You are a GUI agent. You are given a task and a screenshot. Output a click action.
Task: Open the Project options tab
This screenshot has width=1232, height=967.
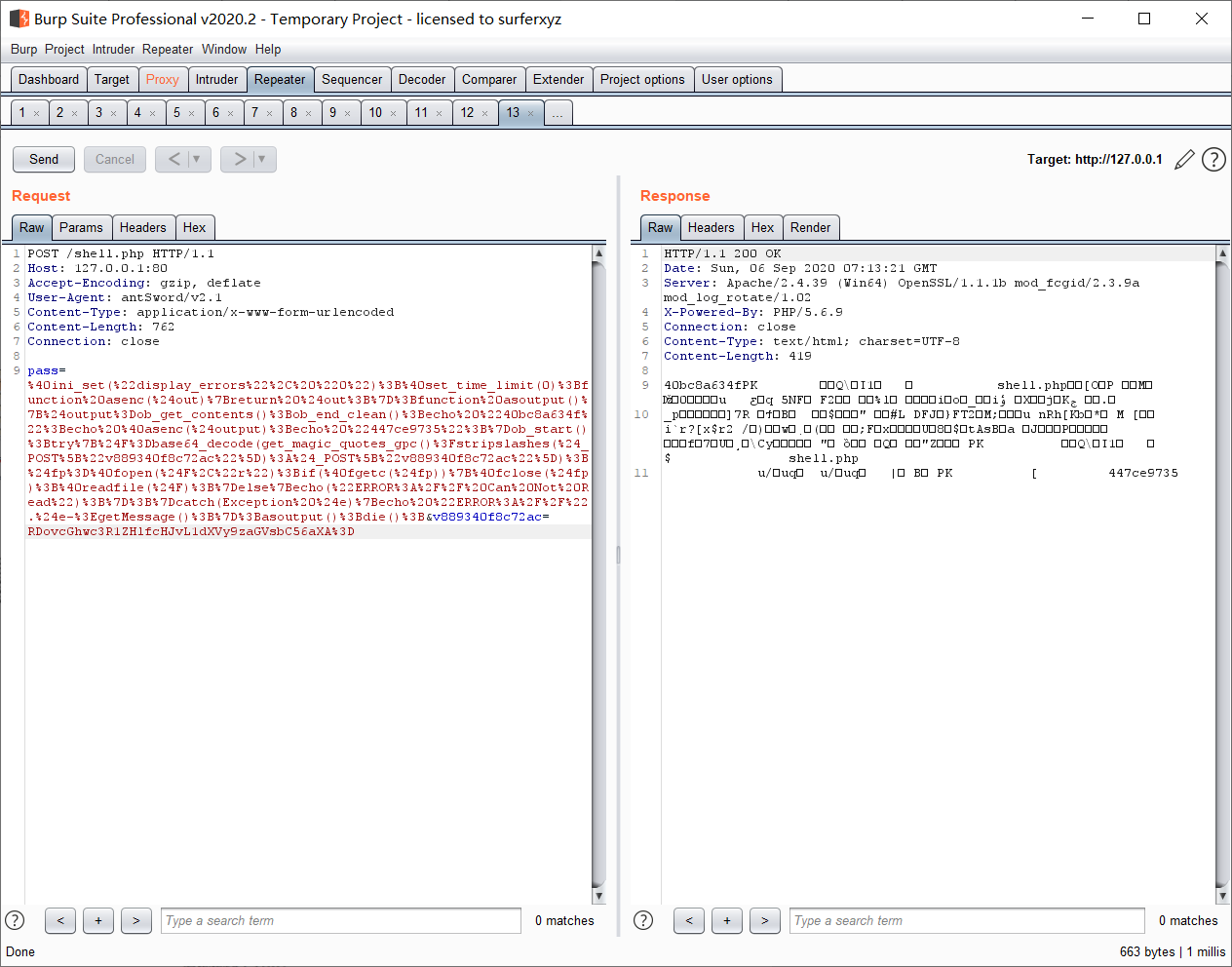click(x=642, y=80)
